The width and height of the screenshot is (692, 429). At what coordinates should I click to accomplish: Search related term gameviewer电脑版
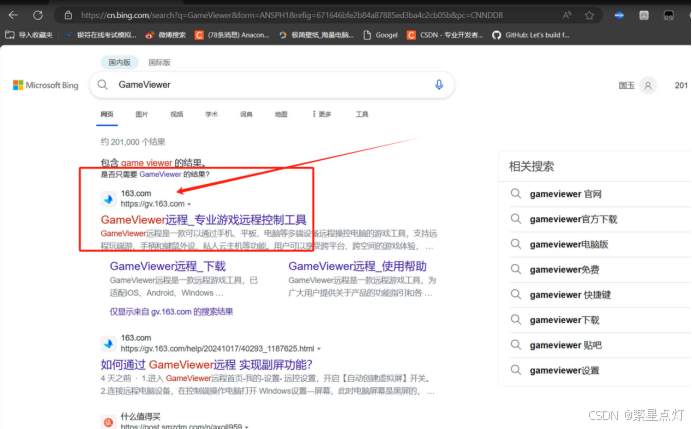tap(569, 244)
